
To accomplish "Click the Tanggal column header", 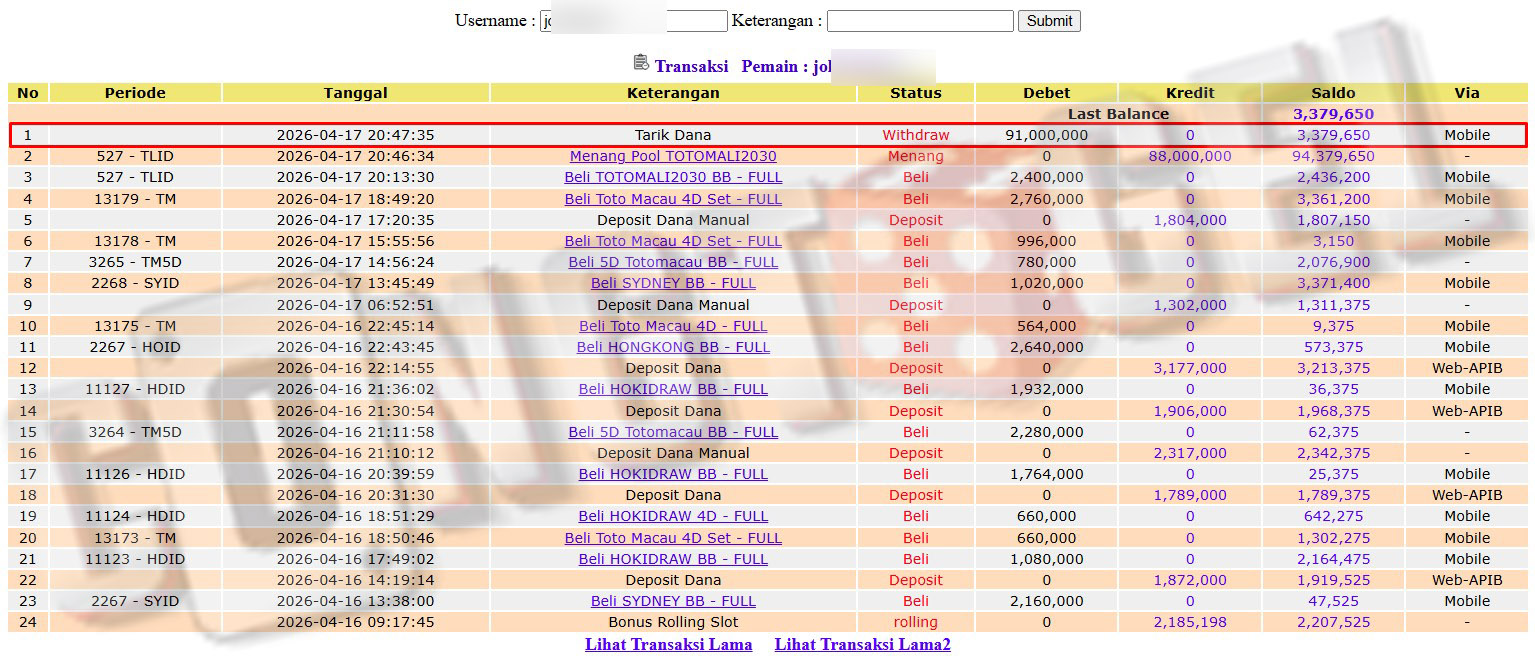I will pos(355,93).
